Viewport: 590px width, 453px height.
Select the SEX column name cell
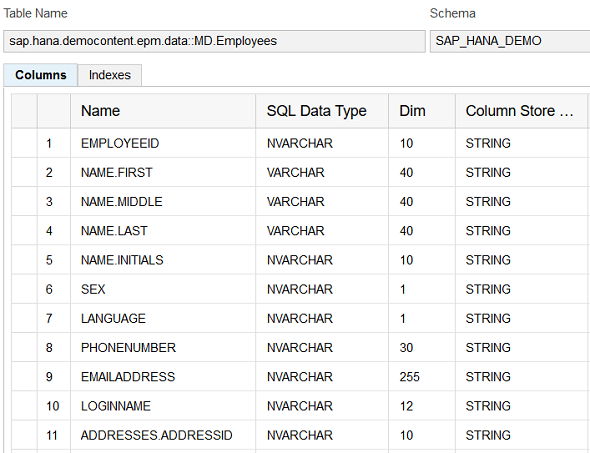pyautogui.click(x=163, y=289)
